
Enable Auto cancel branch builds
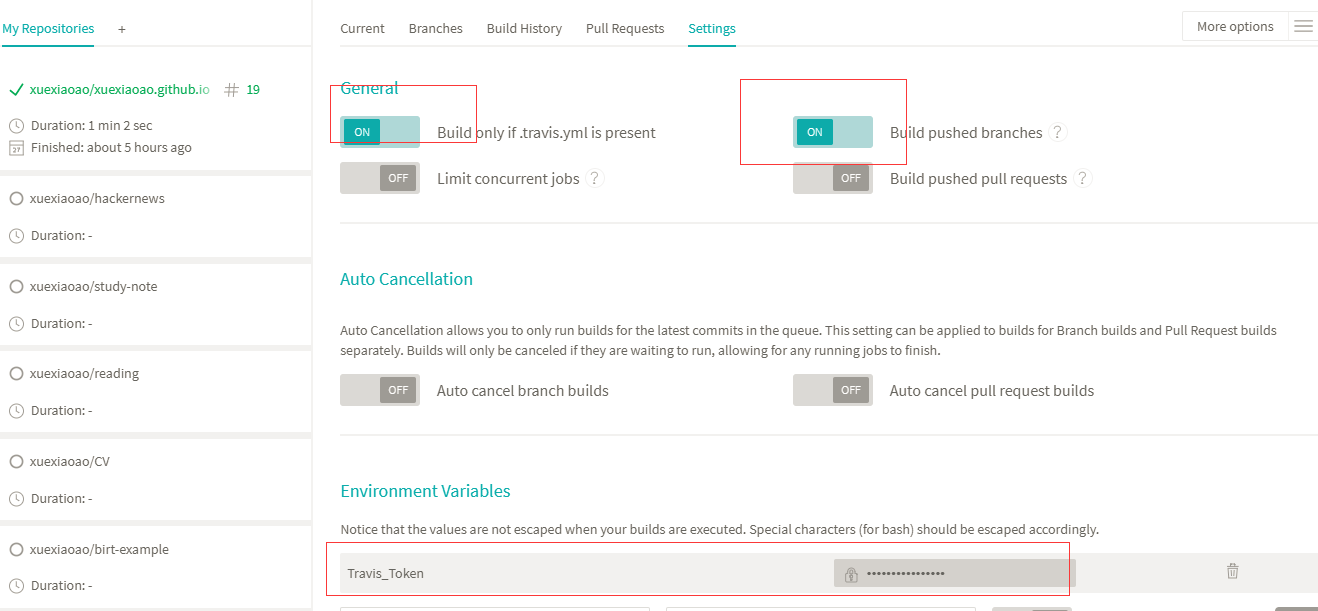click(379, 390)
